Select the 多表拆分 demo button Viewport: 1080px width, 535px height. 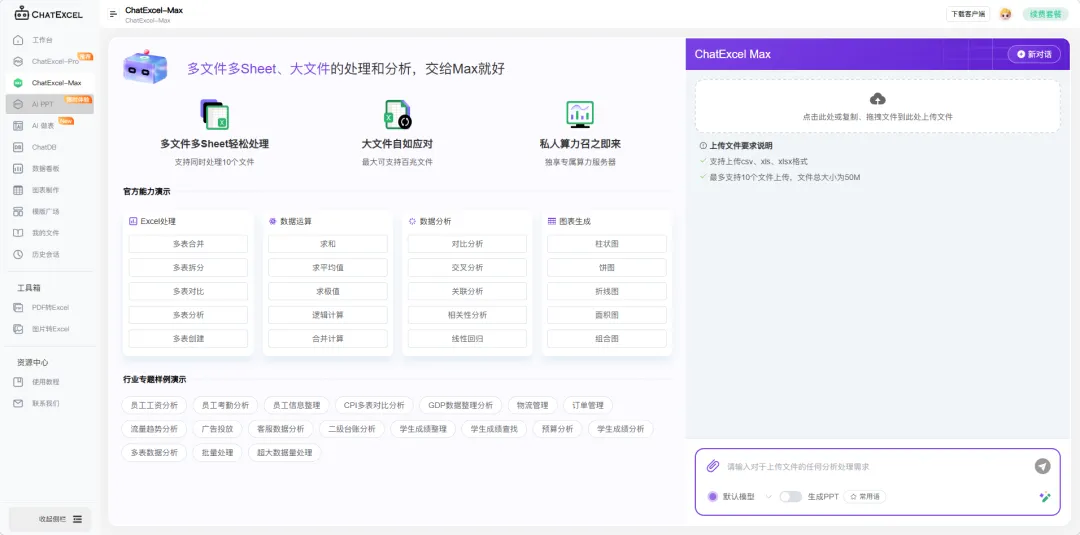188,268
